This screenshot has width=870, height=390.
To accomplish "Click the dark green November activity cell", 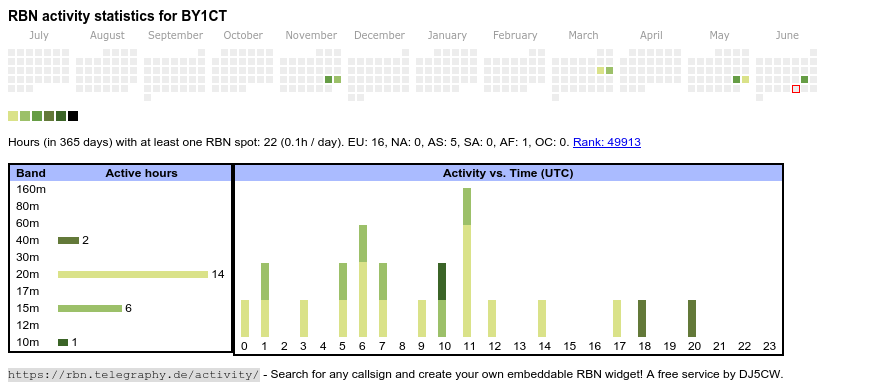I will (328, 79).
